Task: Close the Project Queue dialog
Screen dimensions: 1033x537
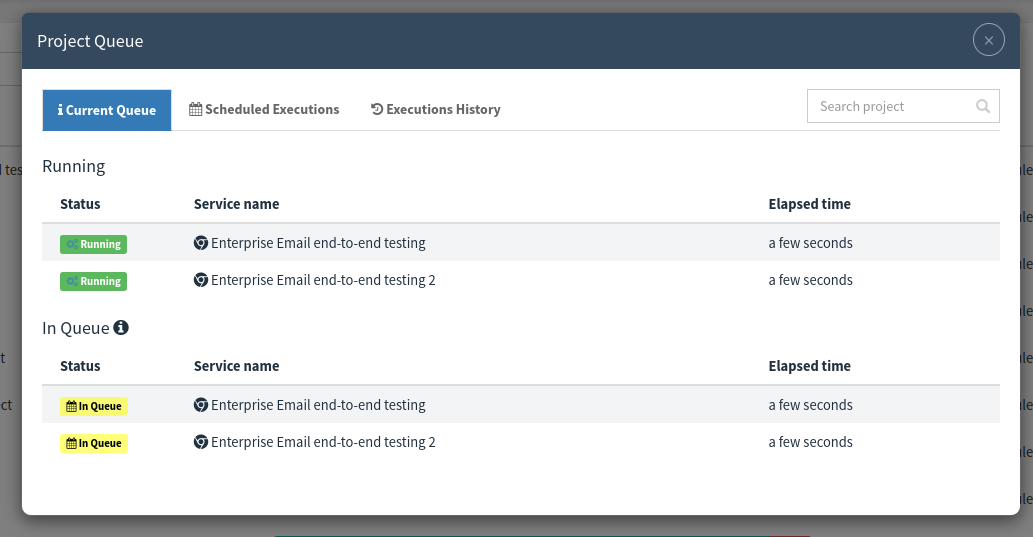Action: click(x=988, y=40)
